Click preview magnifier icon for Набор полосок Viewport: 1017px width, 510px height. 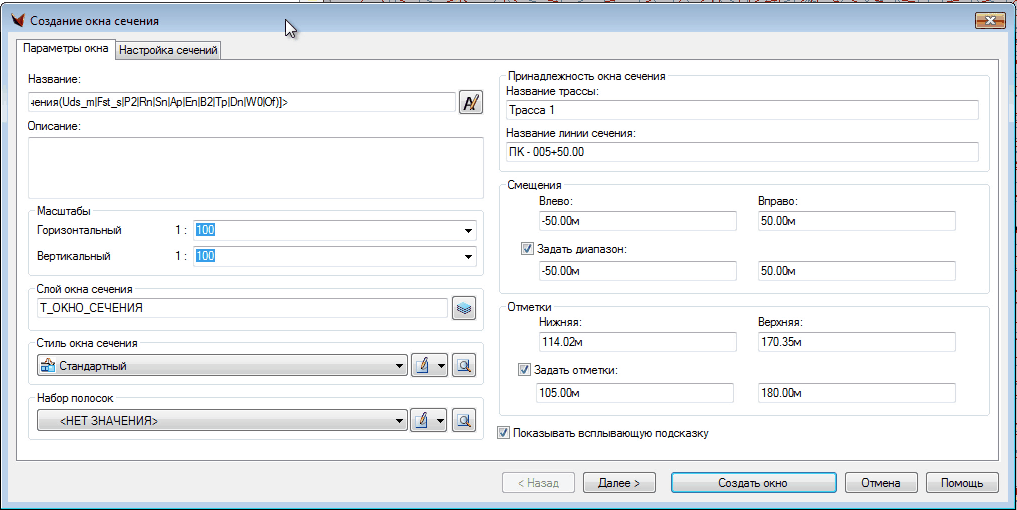point(463,421)
